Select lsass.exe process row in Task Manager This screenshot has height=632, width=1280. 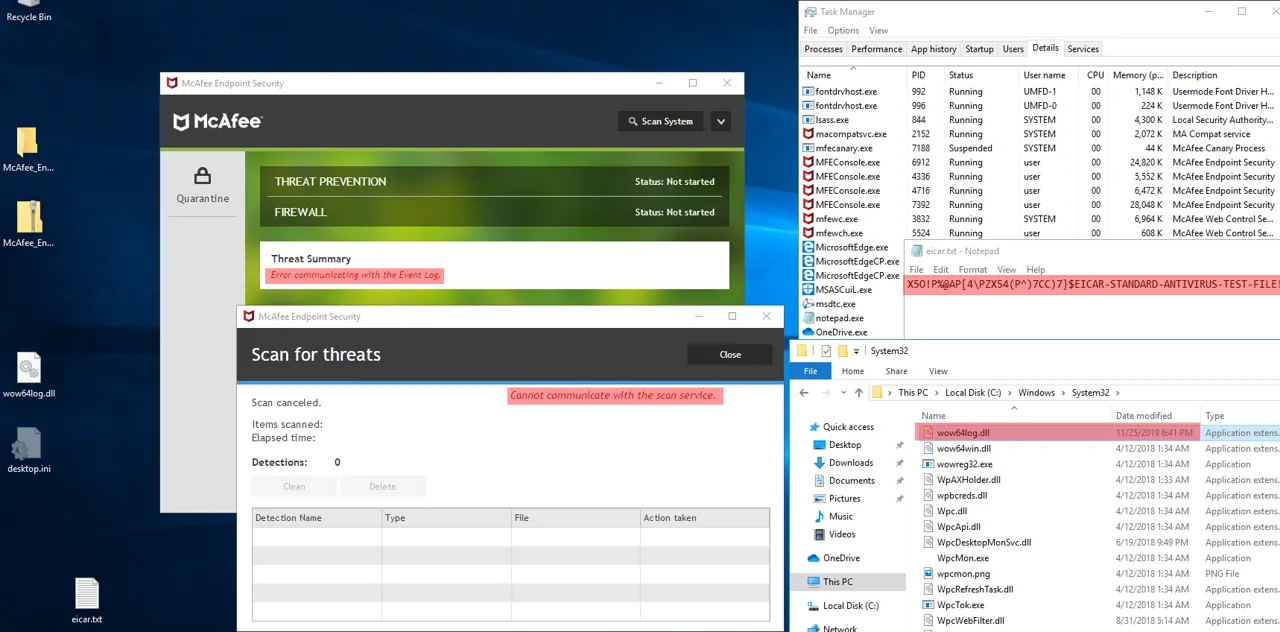coord(1040,120)
